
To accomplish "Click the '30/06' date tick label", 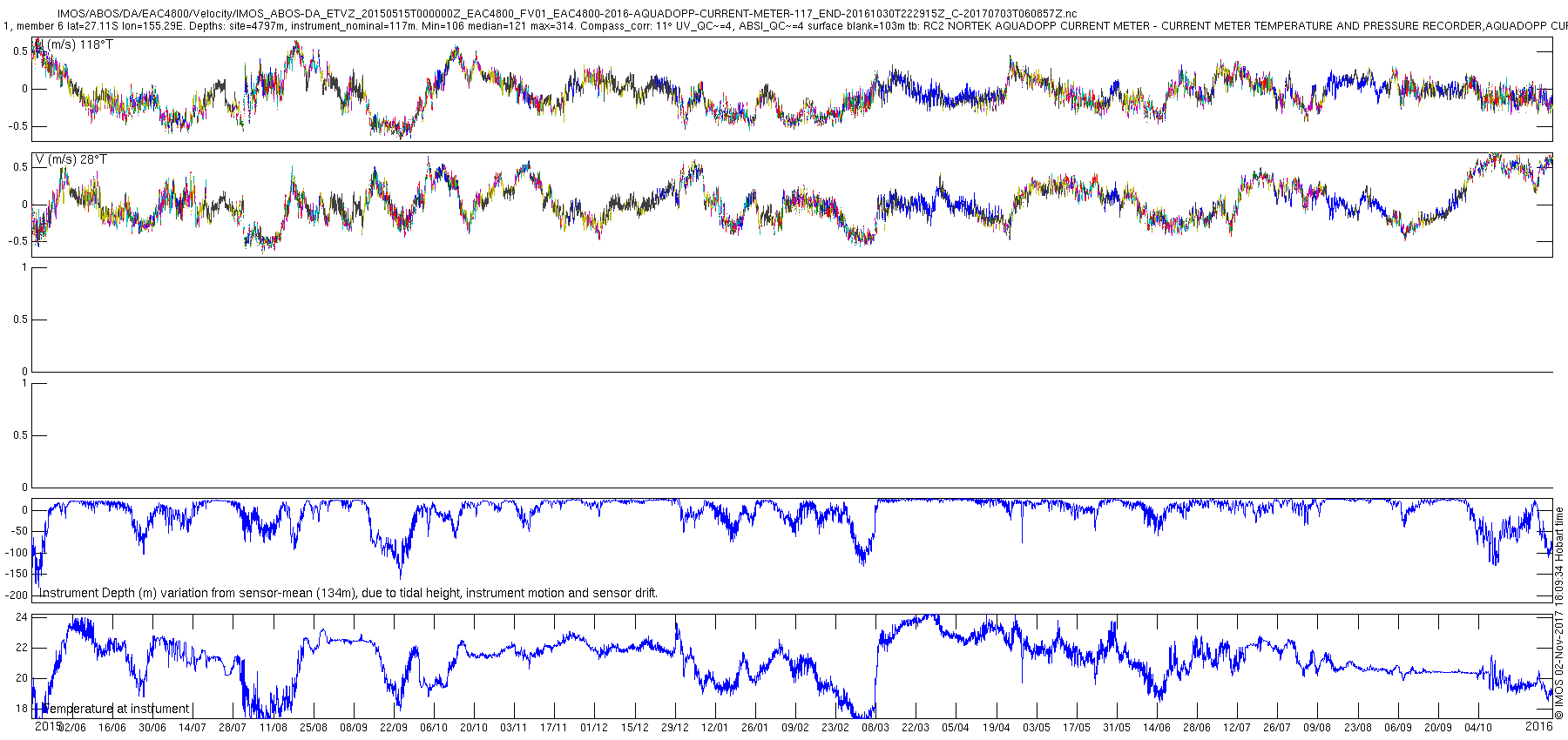I will click(152, 728).
